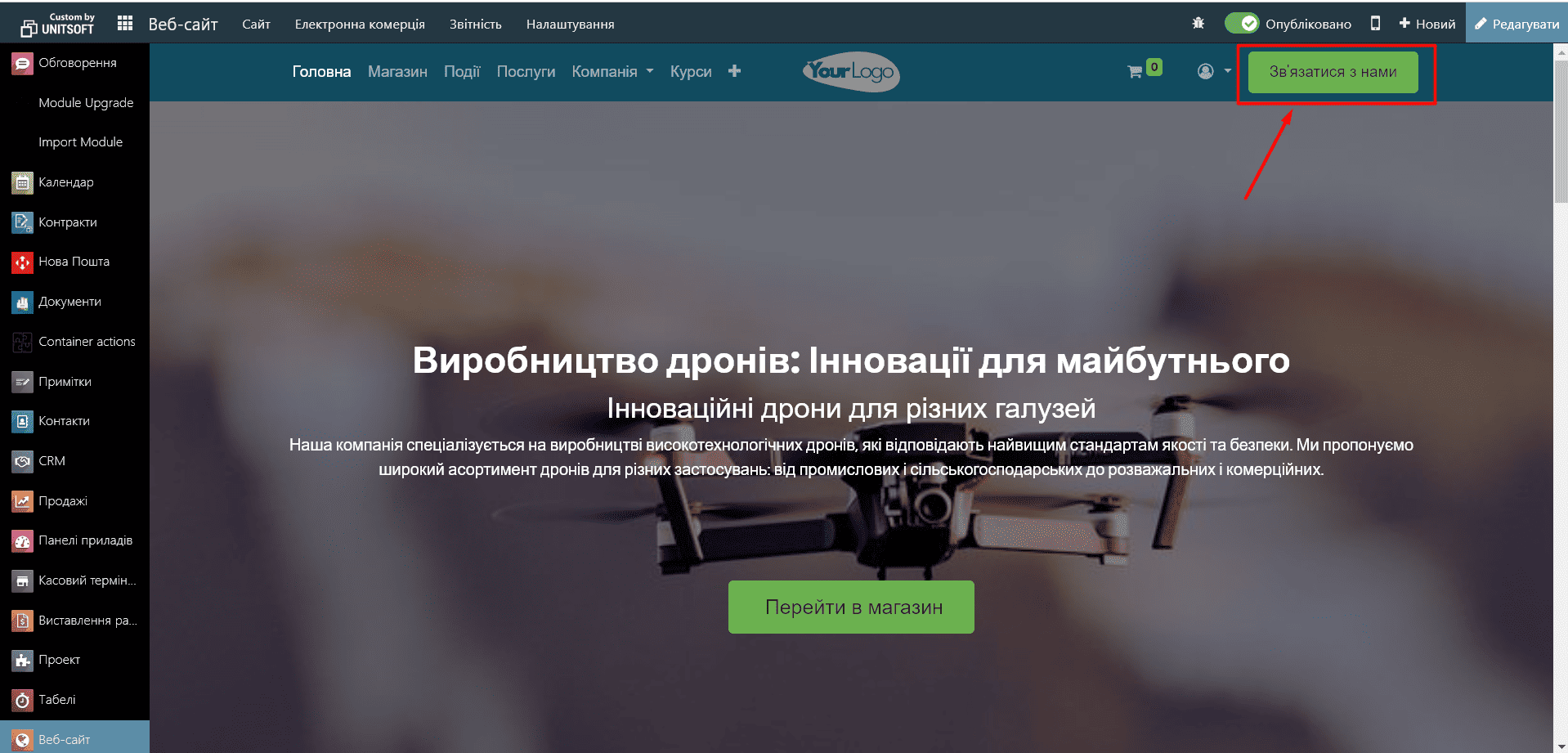Toggle the Опубліковано publish switch
1568x753 pixels.
pos(1241,24)
